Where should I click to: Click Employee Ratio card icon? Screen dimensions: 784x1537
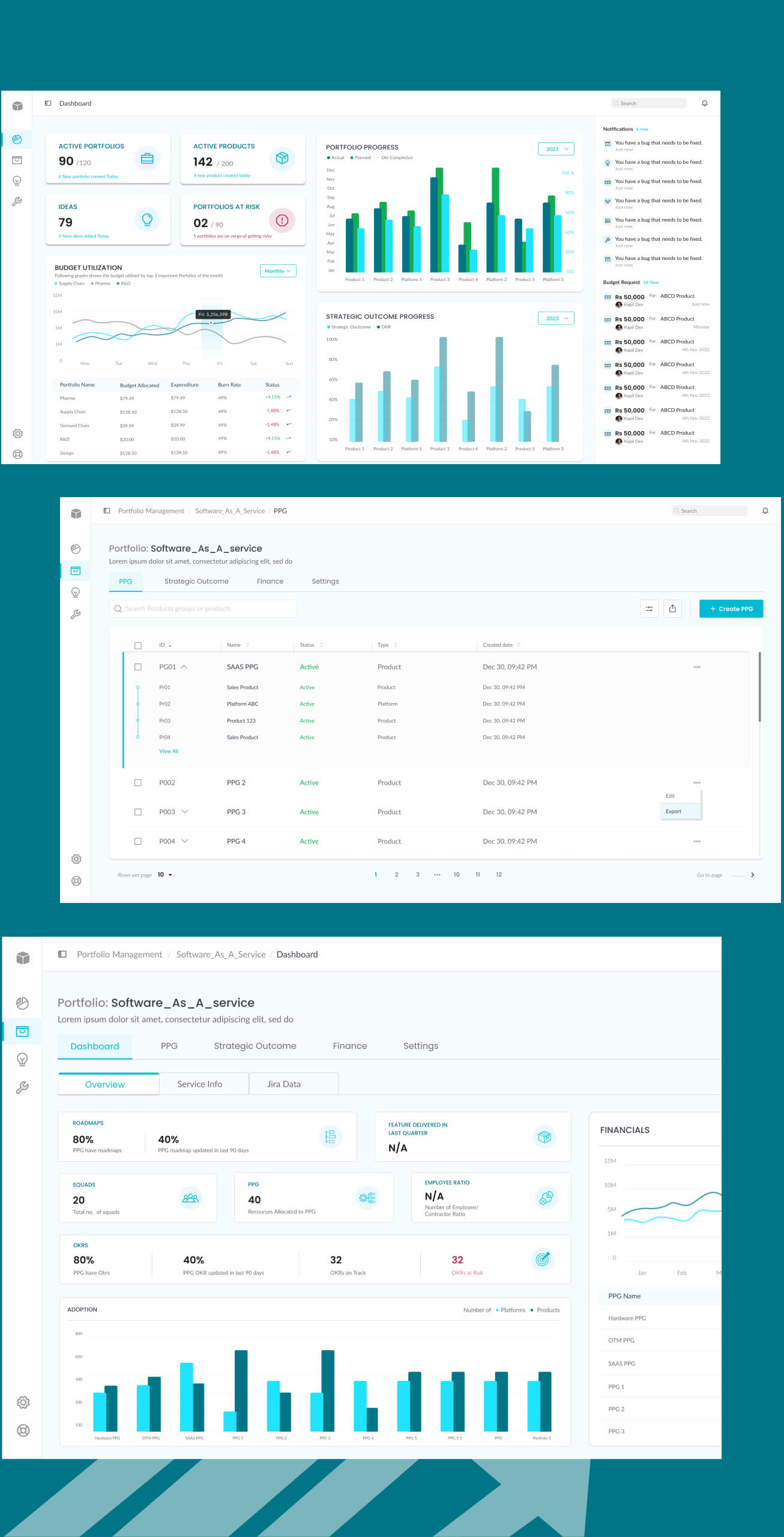(546, 1198)
